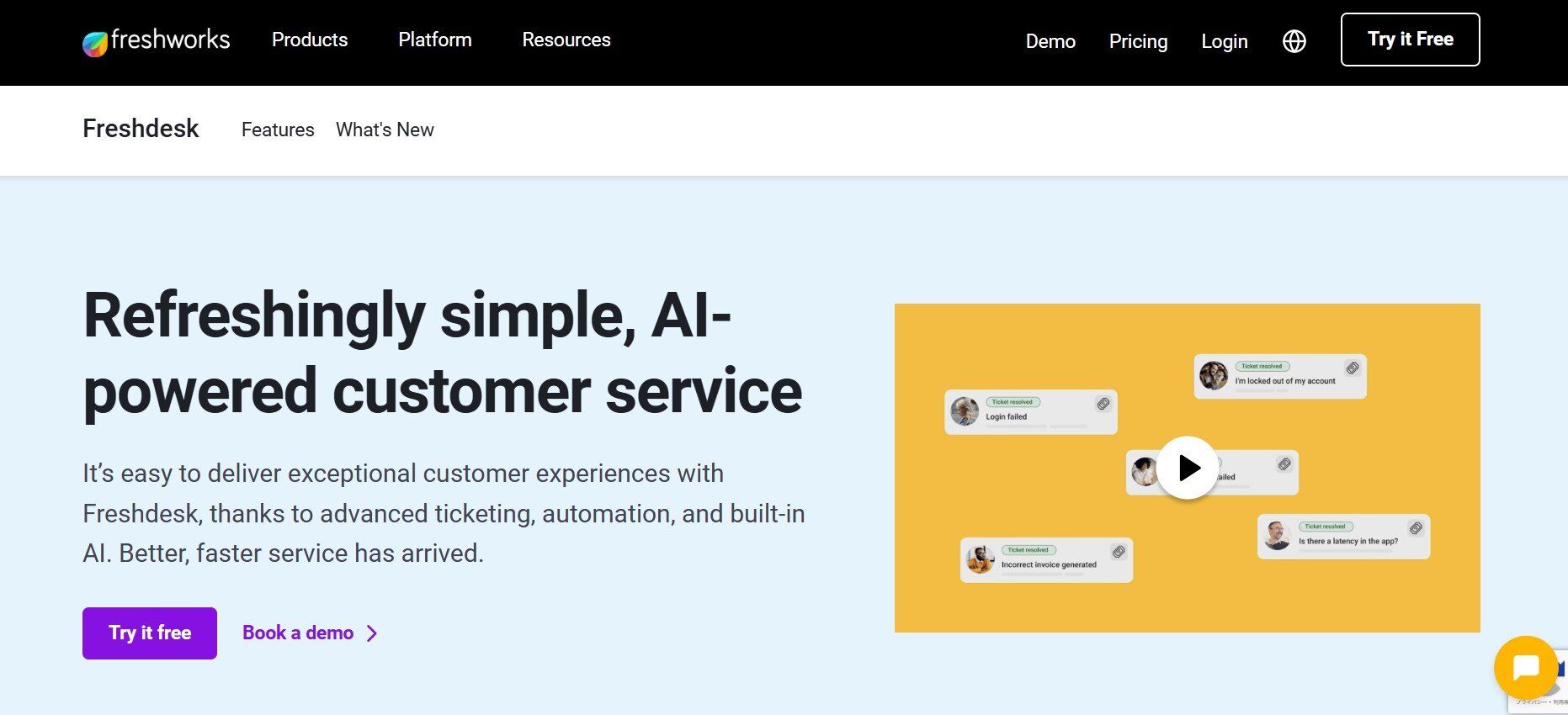1568x715 pixels.
Task: Click the attachment icon on the Login failed ticket
Action: [x=1103, y=404]
